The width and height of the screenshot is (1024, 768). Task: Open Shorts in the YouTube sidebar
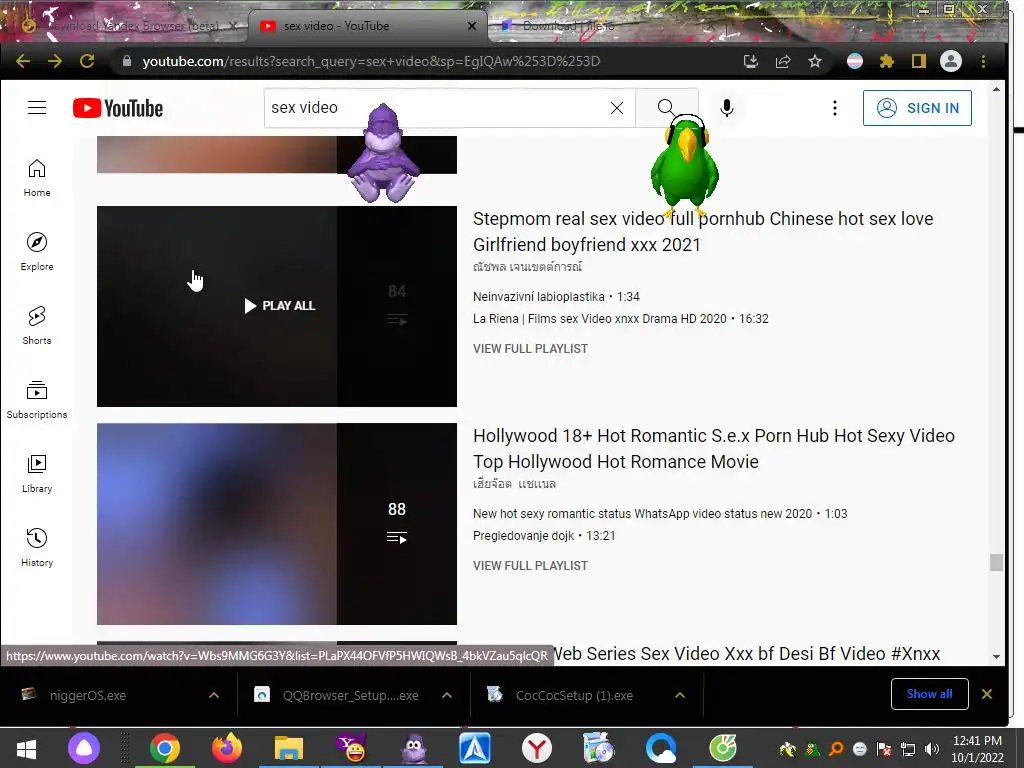coord(37,325)
